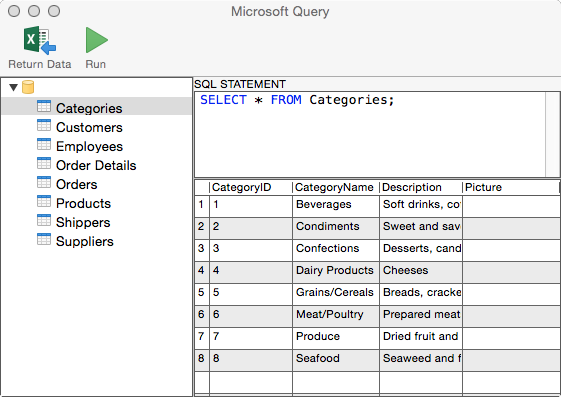
Task: Collapse the database tree disclosure triangle
Action: pos(14,87)
